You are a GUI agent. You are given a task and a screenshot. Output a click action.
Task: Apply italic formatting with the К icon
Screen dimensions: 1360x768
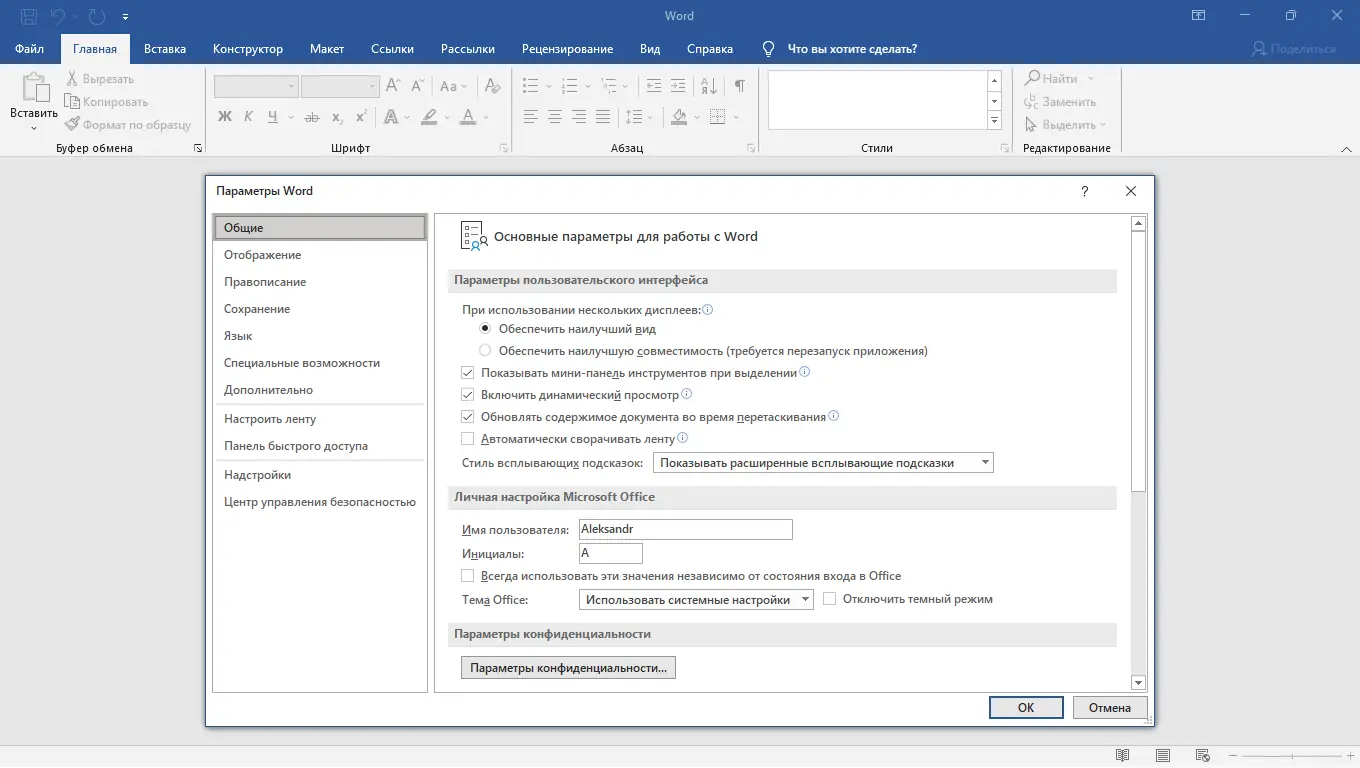click(x=248, y=117)
